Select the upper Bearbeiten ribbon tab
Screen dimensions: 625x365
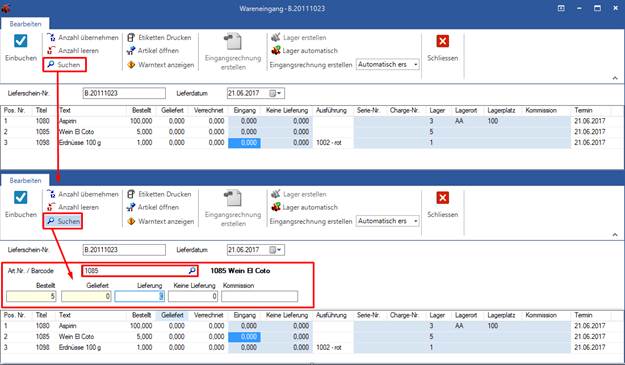click(25, 24)
